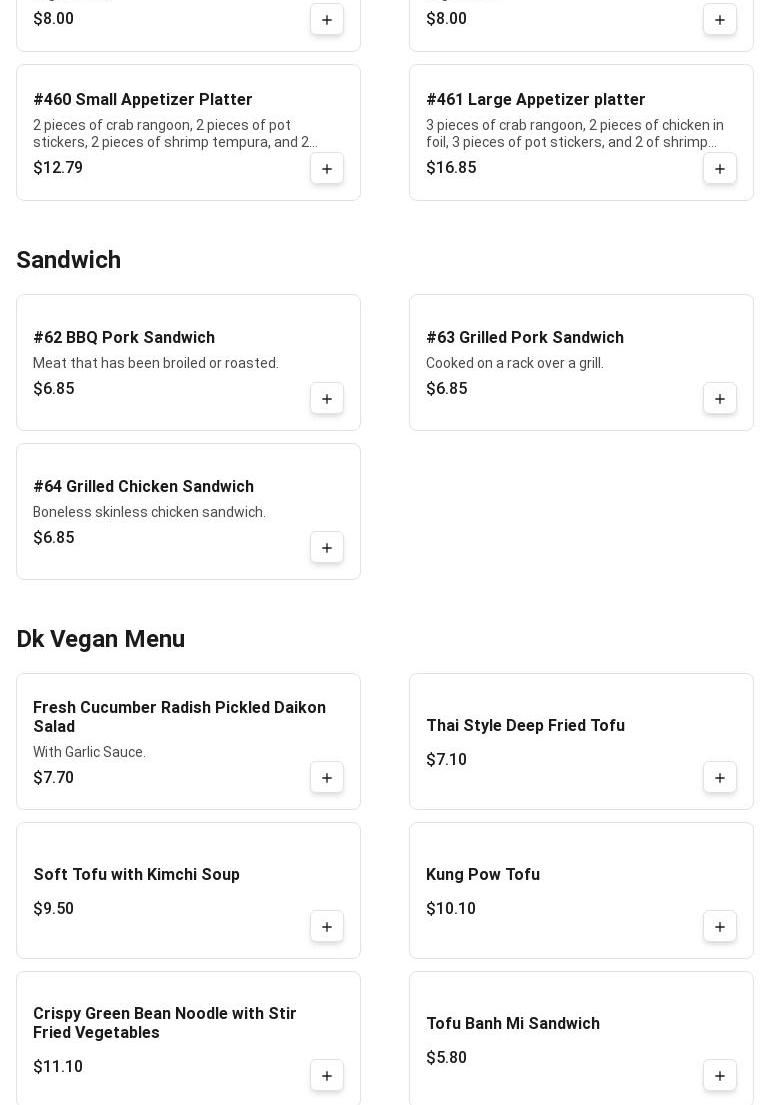Click the Sandwich section heading
This screenshot has height=1105, width=770.
point(68,260)
